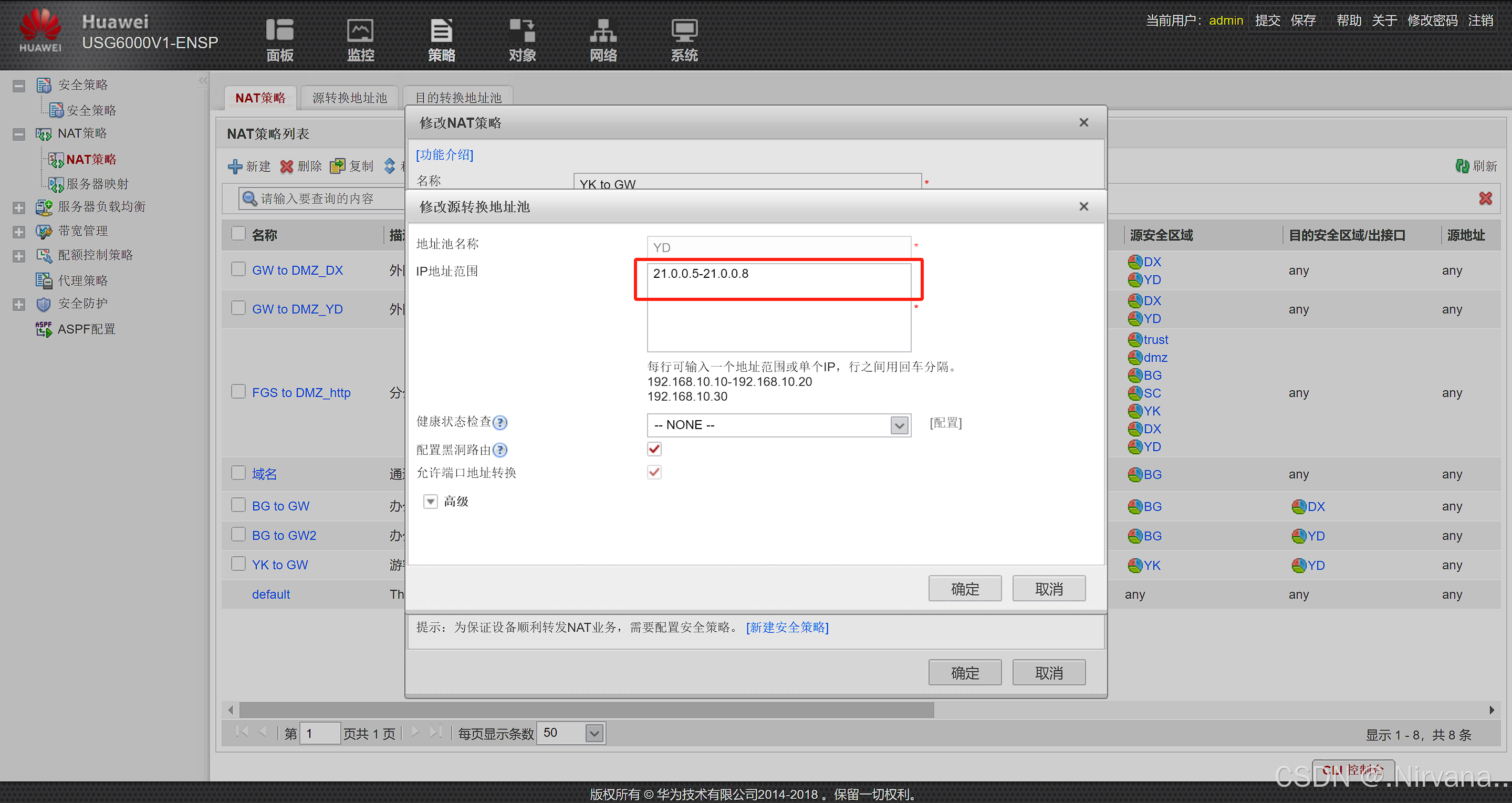Go to last page arrow
Viewport: 1512px width, 803px height.
pos(435,732)
